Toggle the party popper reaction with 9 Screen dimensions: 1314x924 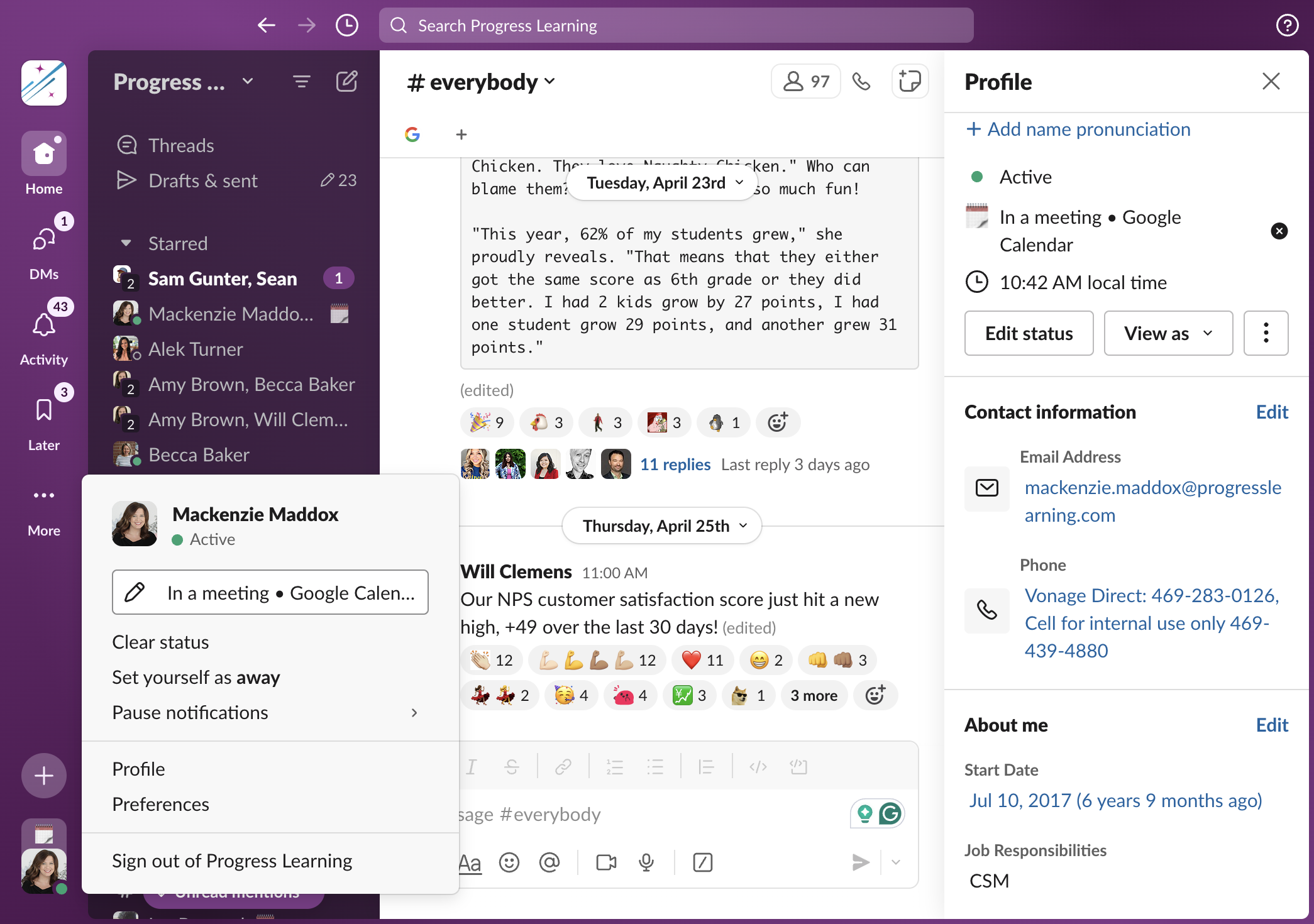coord(487,422)
